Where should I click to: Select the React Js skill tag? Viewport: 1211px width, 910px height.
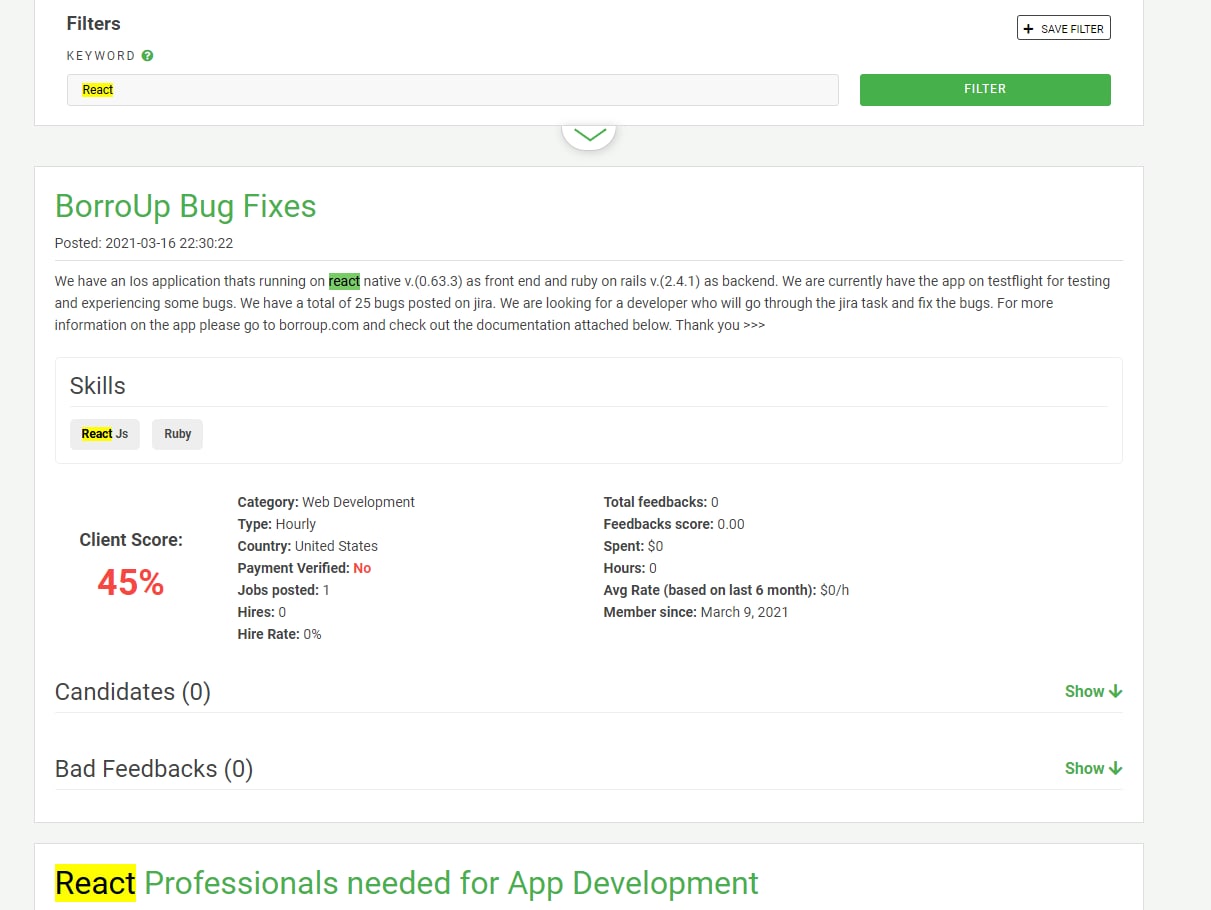coord(105,434)
